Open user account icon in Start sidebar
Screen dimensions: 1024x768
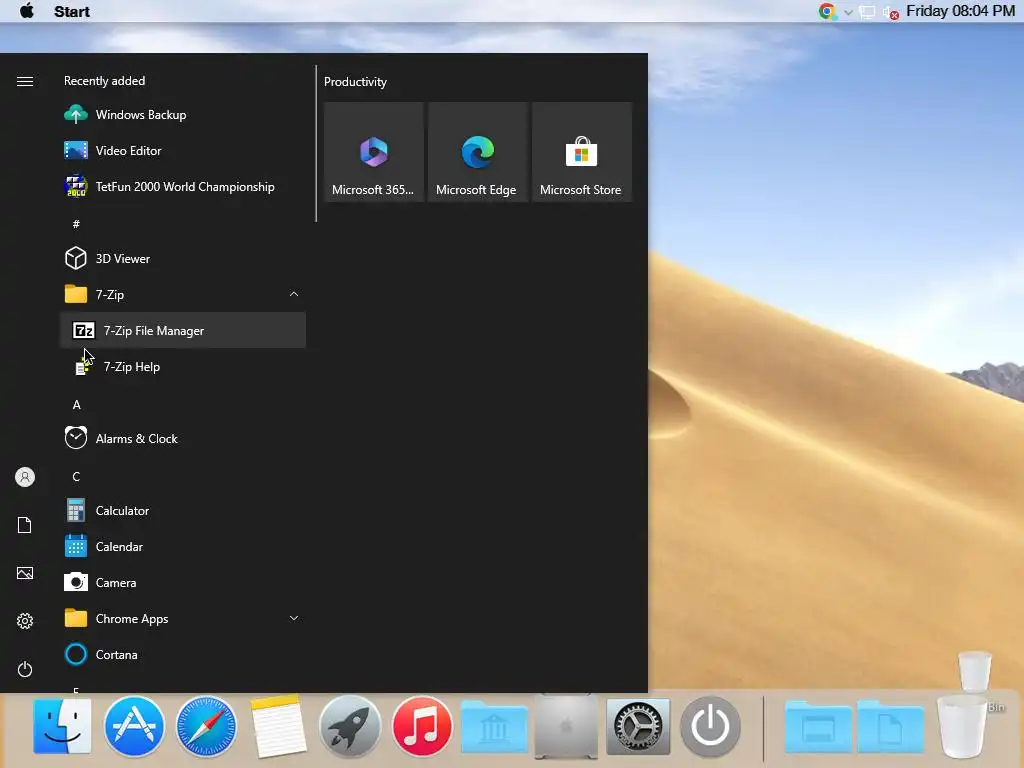coord(25,477)
